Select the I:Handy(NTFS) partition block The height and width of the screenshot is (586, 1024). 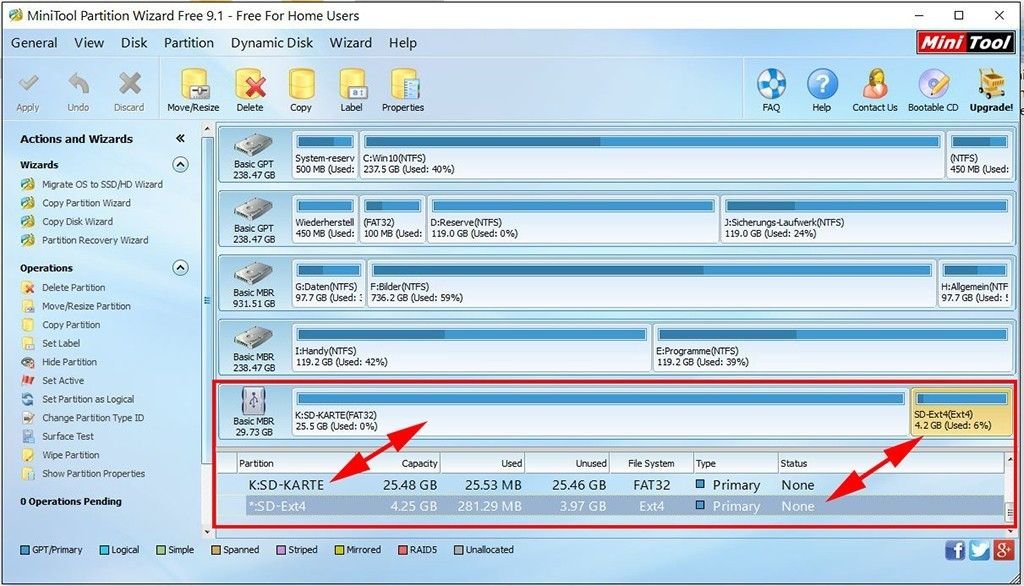(472, 347)
